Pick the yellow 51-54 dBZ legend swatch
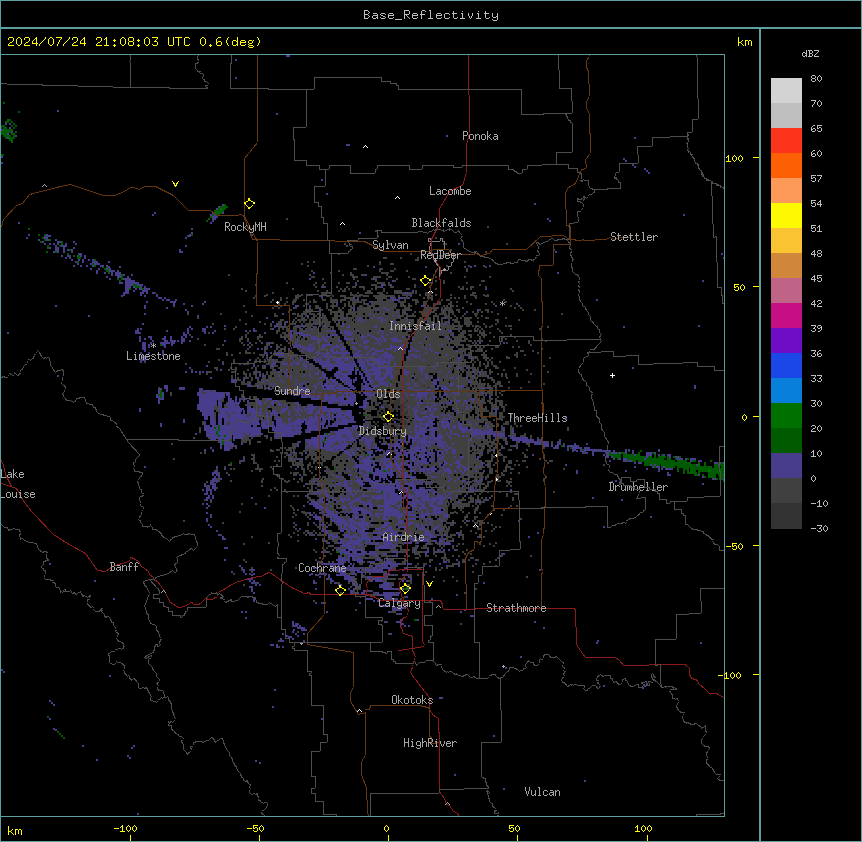Viewport: 862px width, 842px height. (x=786, y=215)
